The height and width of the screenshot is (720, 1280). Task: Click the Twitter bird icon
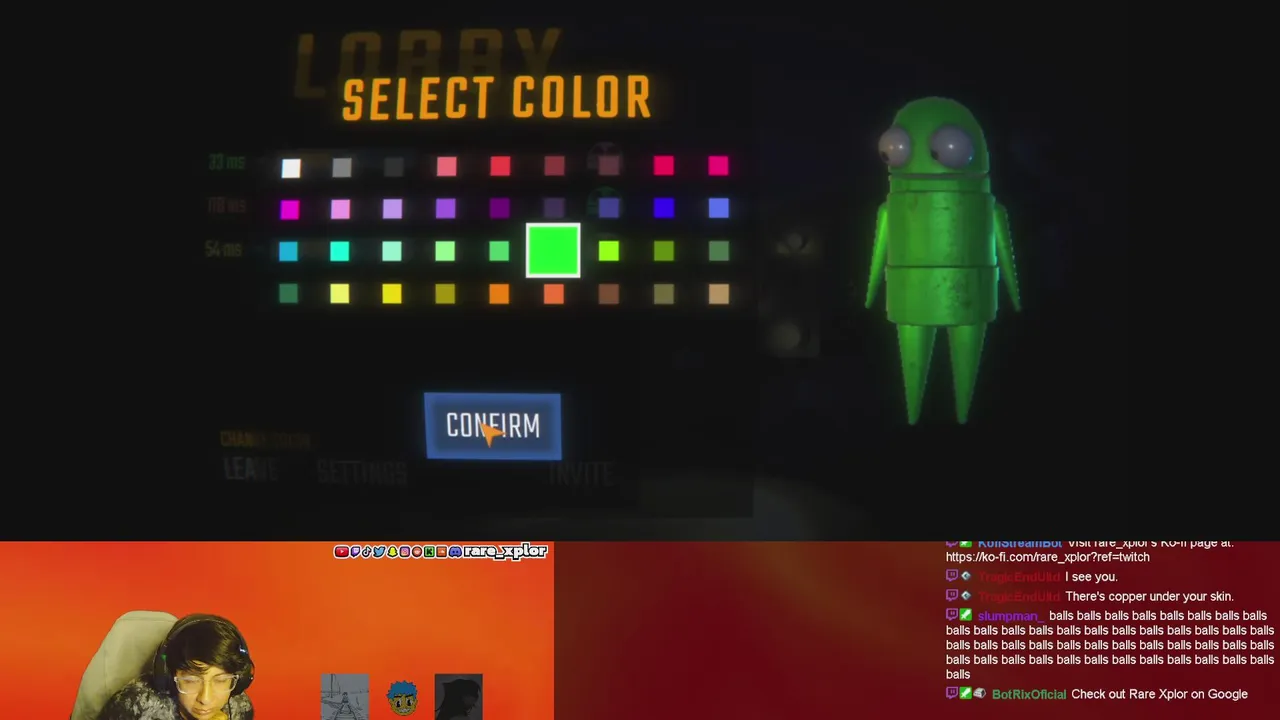(379, 552)
